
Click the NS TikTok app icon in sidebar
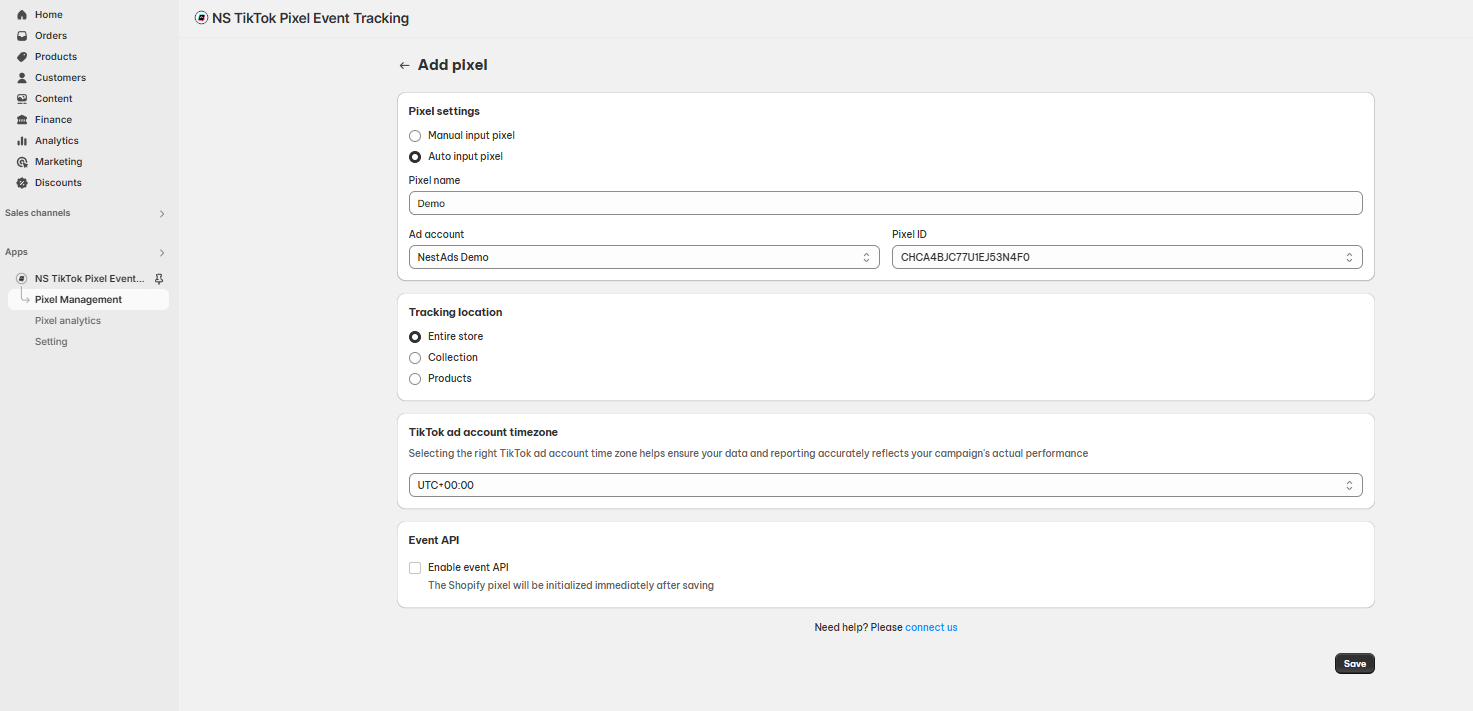tap(21, 279)
